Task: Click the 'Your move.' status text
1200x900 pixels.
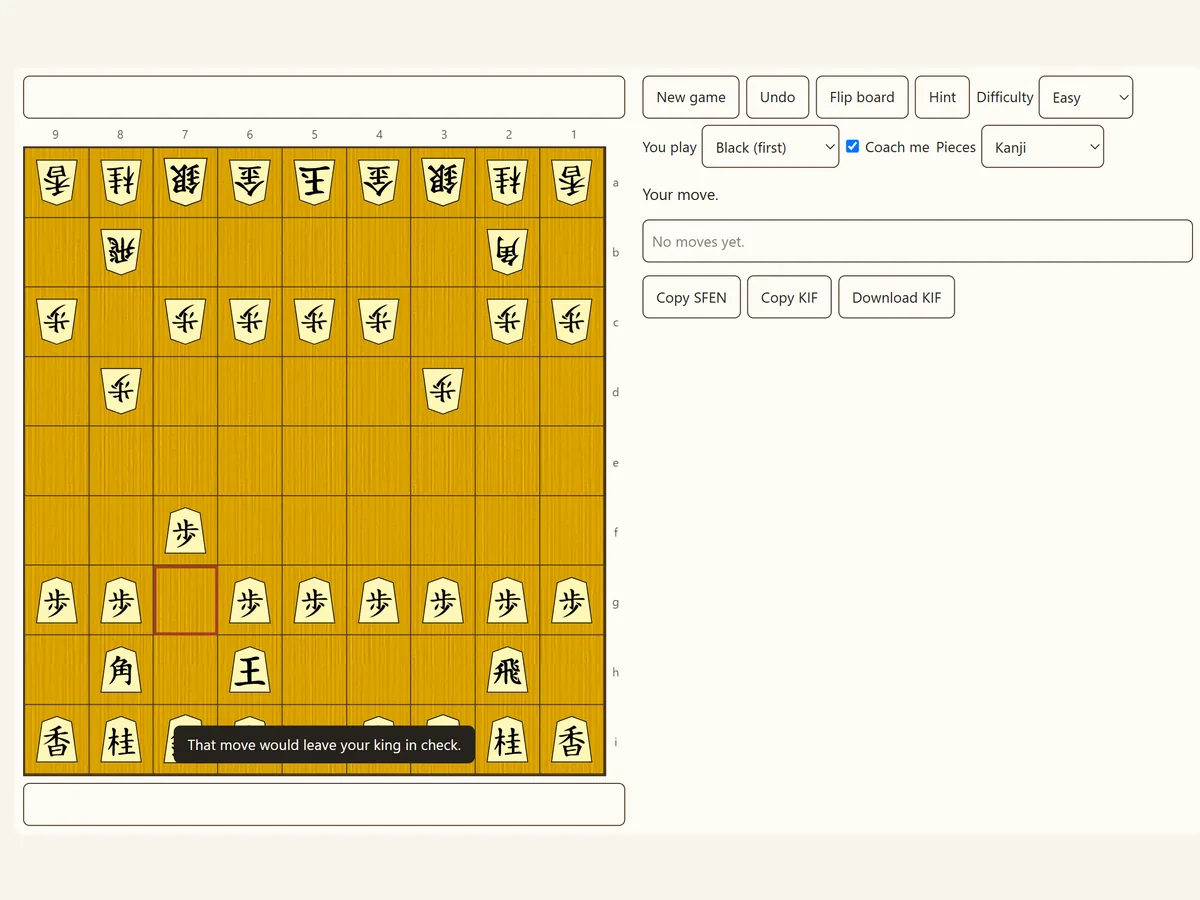Action: click(x=680, y=194)
